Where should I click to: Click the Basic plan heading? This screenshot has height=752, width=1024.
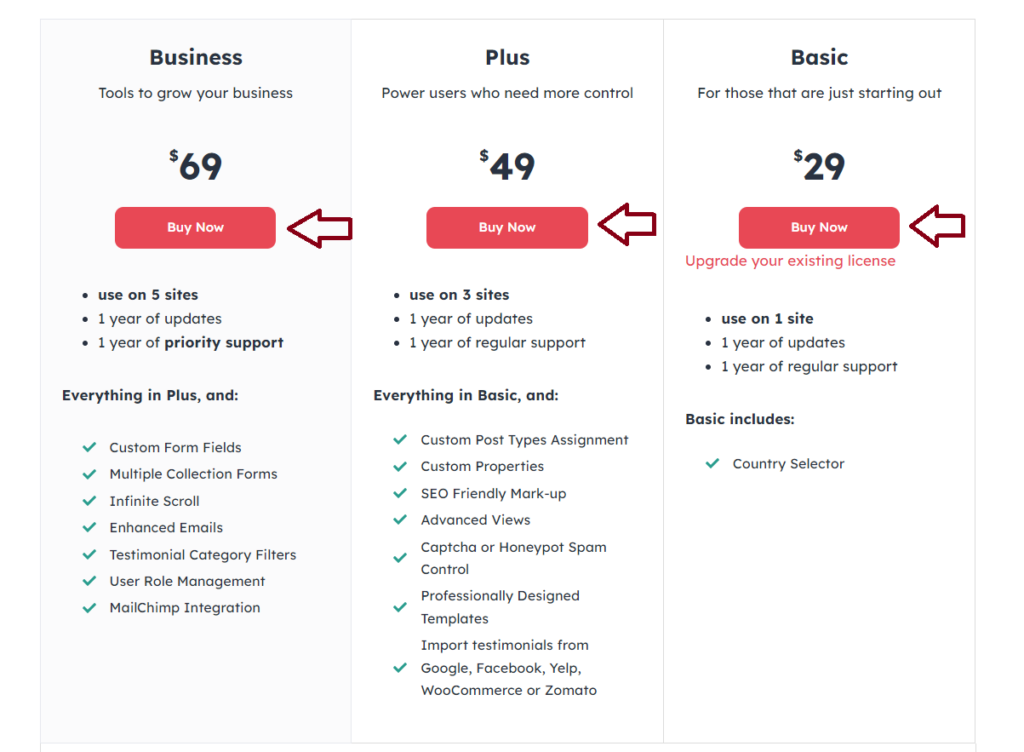click(820, 57)
